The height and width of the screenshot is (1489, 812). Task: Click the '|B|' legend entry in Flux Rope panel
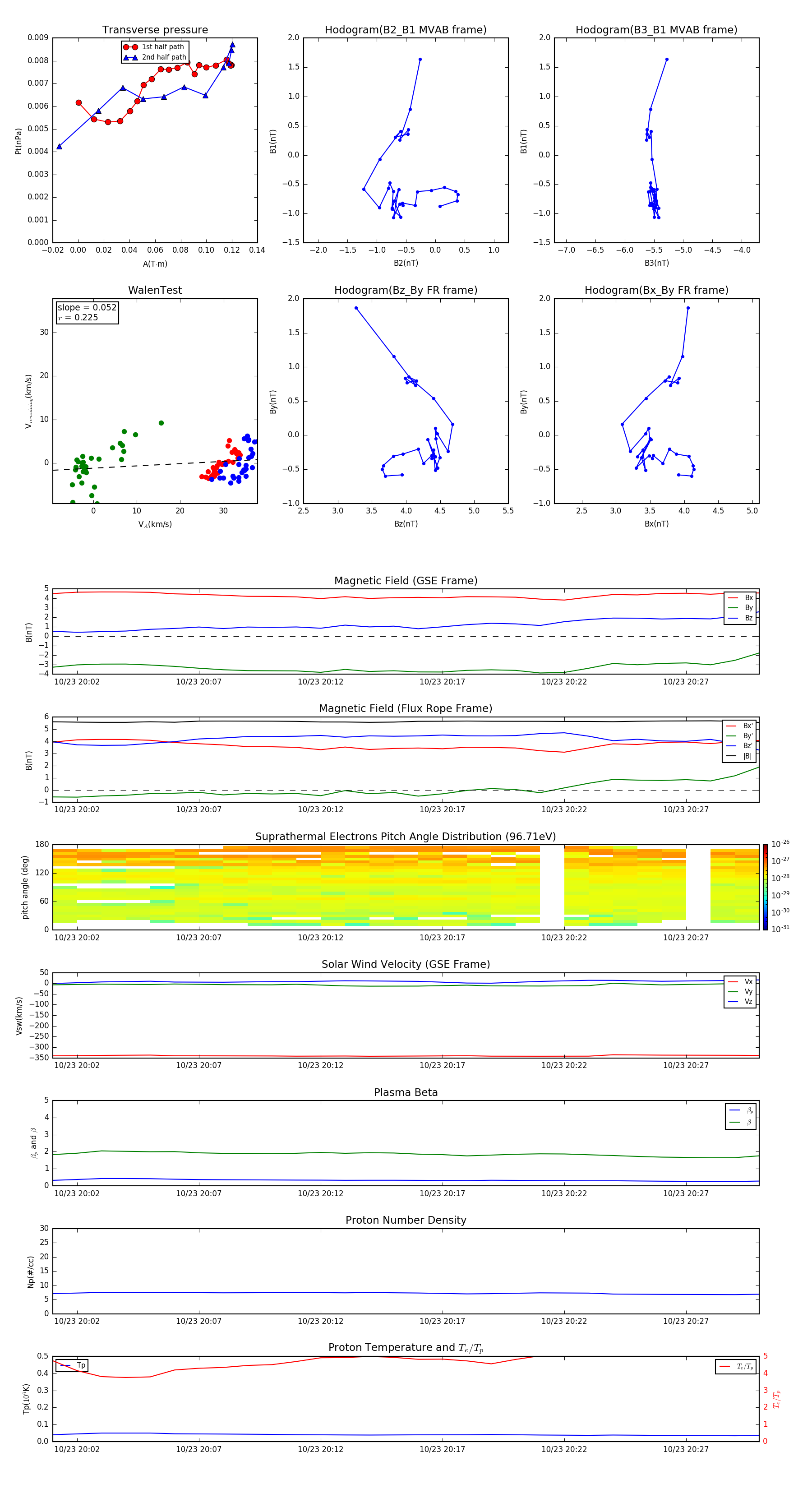(x=740, y=756)
